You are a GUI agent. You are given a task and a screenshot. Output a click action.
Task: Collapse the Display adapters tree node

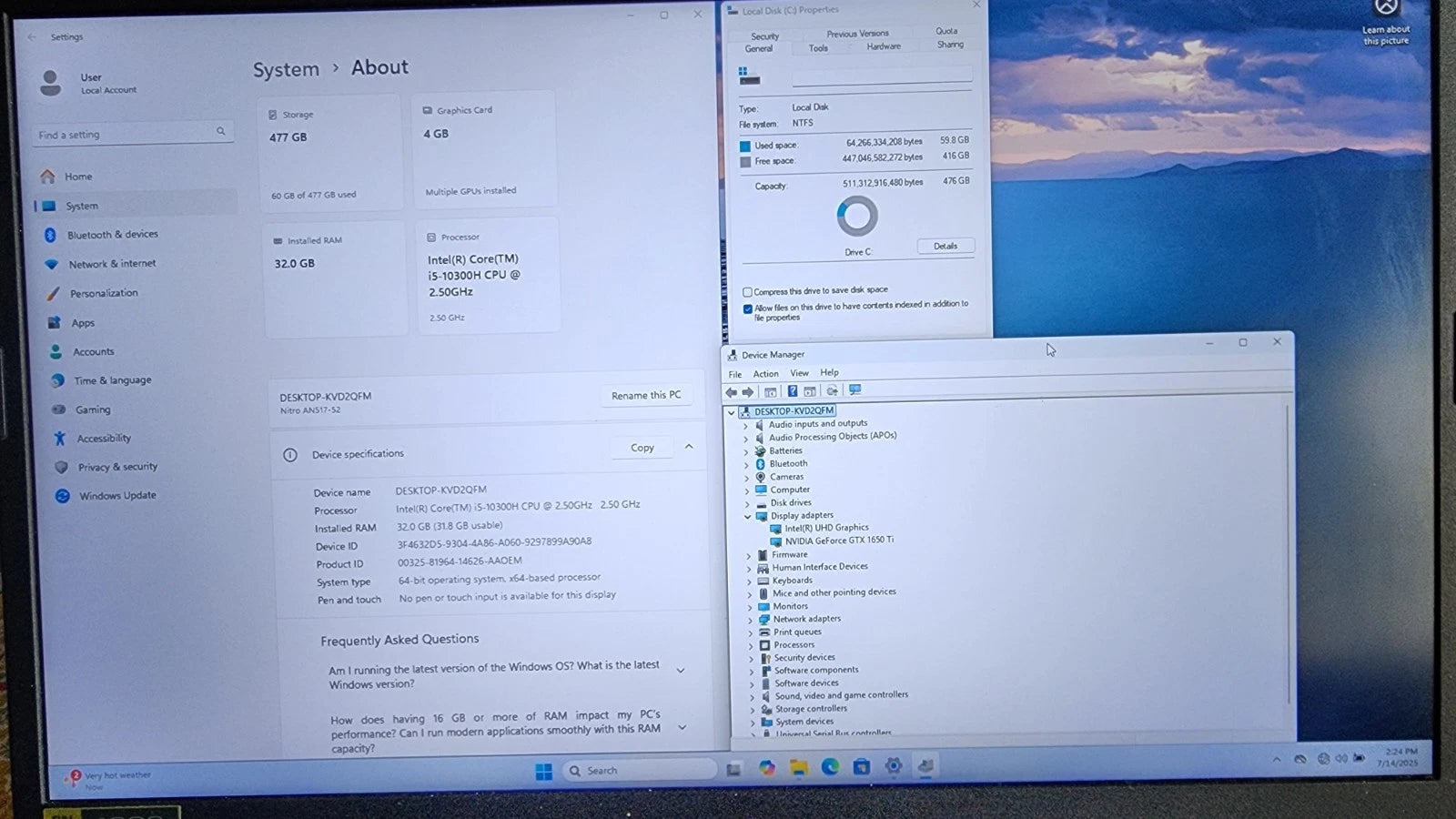(748, 516)
